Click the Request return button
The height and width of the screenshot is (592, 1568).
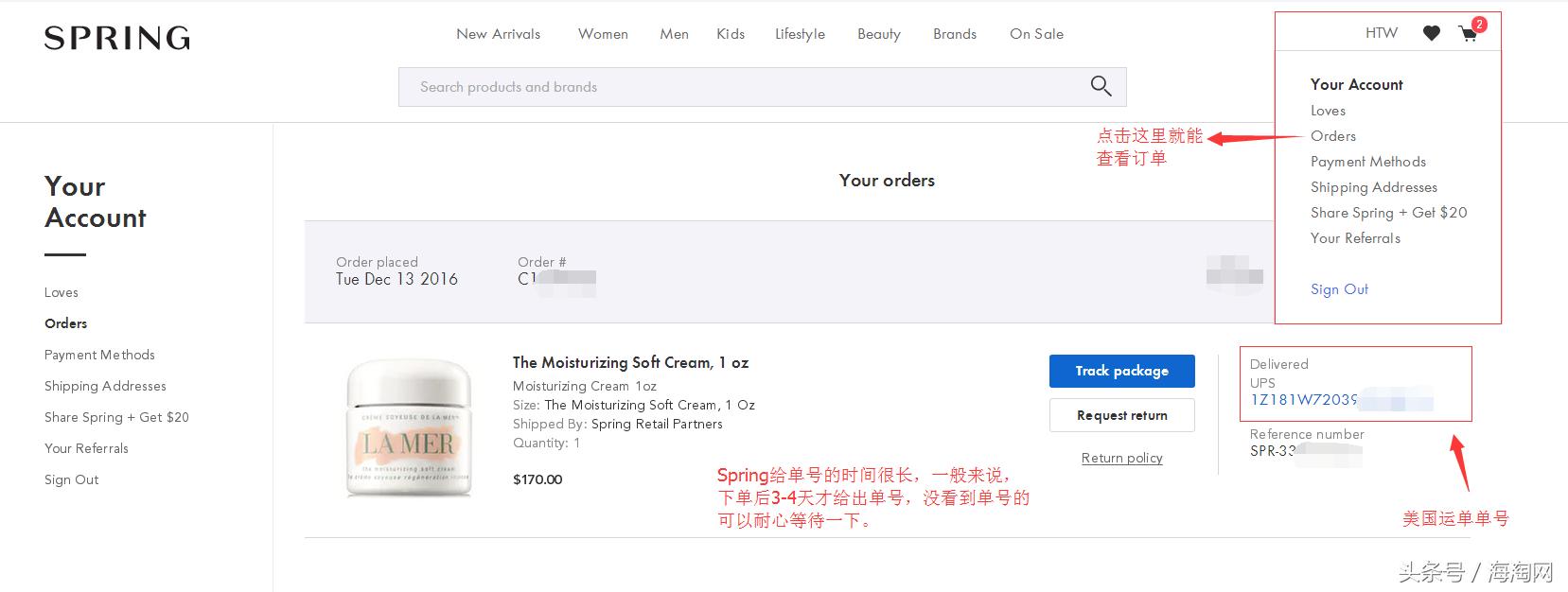(x=1121, y=415)
